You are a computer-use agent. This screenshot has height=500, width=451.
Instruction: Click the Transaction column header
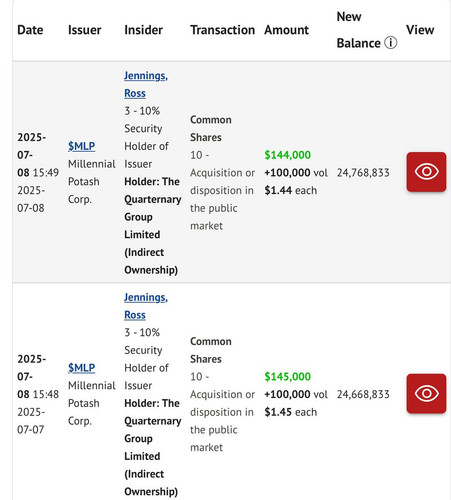tap(223, 30)
